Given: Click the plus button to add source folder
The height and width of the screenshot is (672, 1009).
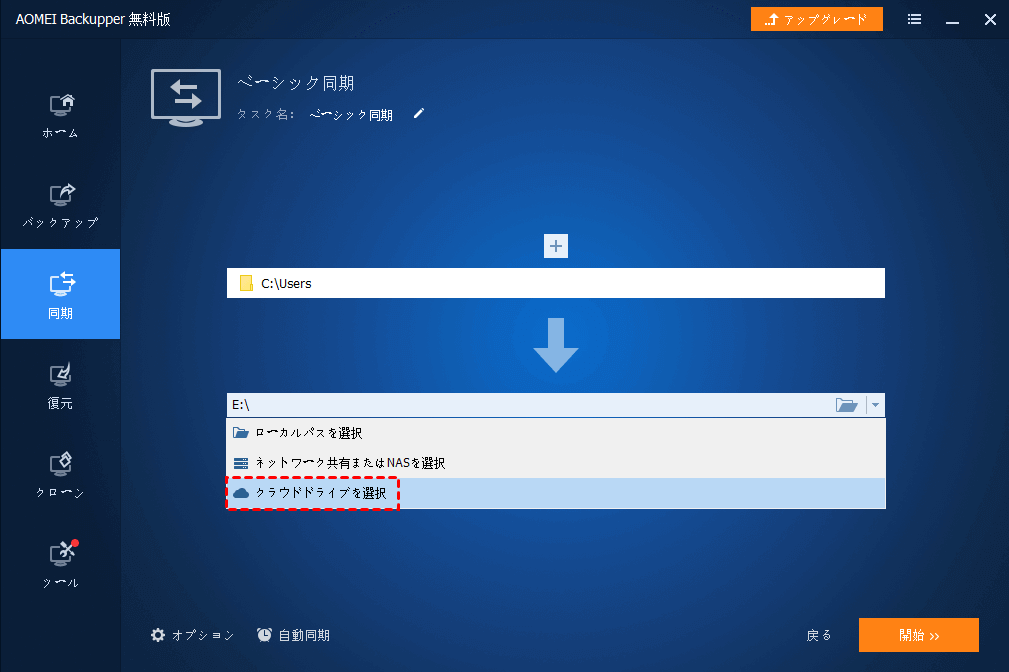Looking at the screenshot, I should tap(556, 246).
